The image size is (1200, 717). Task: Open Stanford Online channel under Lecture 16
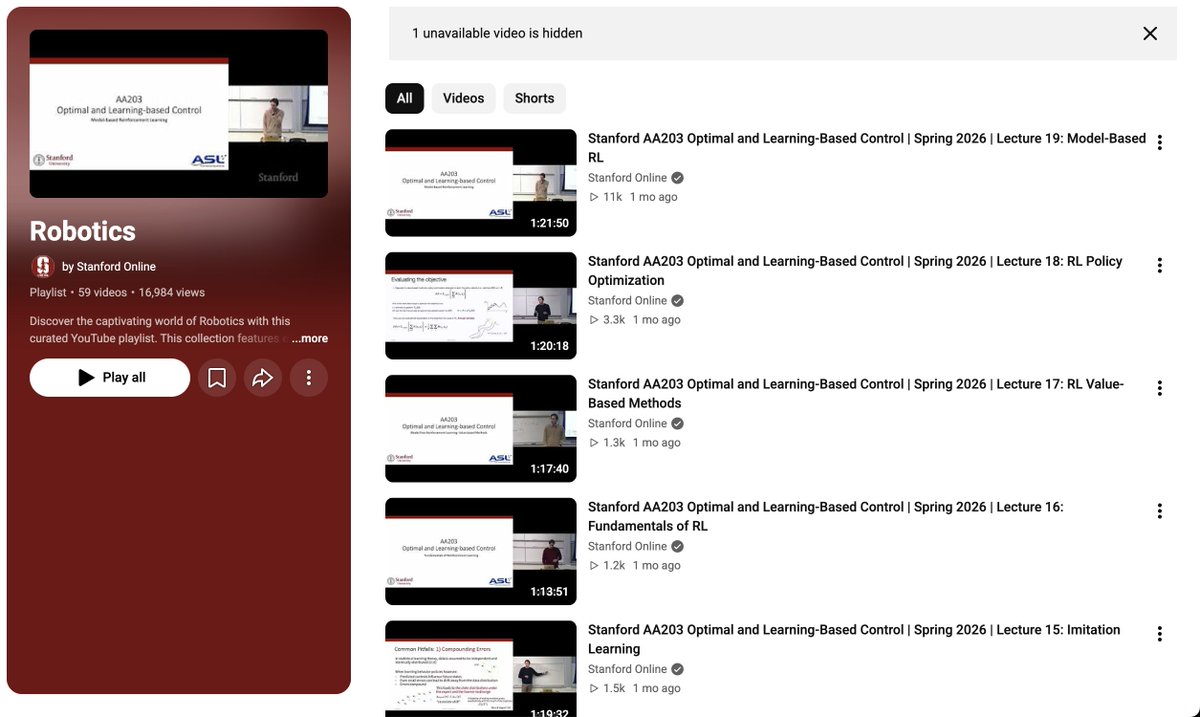[627, 547]
